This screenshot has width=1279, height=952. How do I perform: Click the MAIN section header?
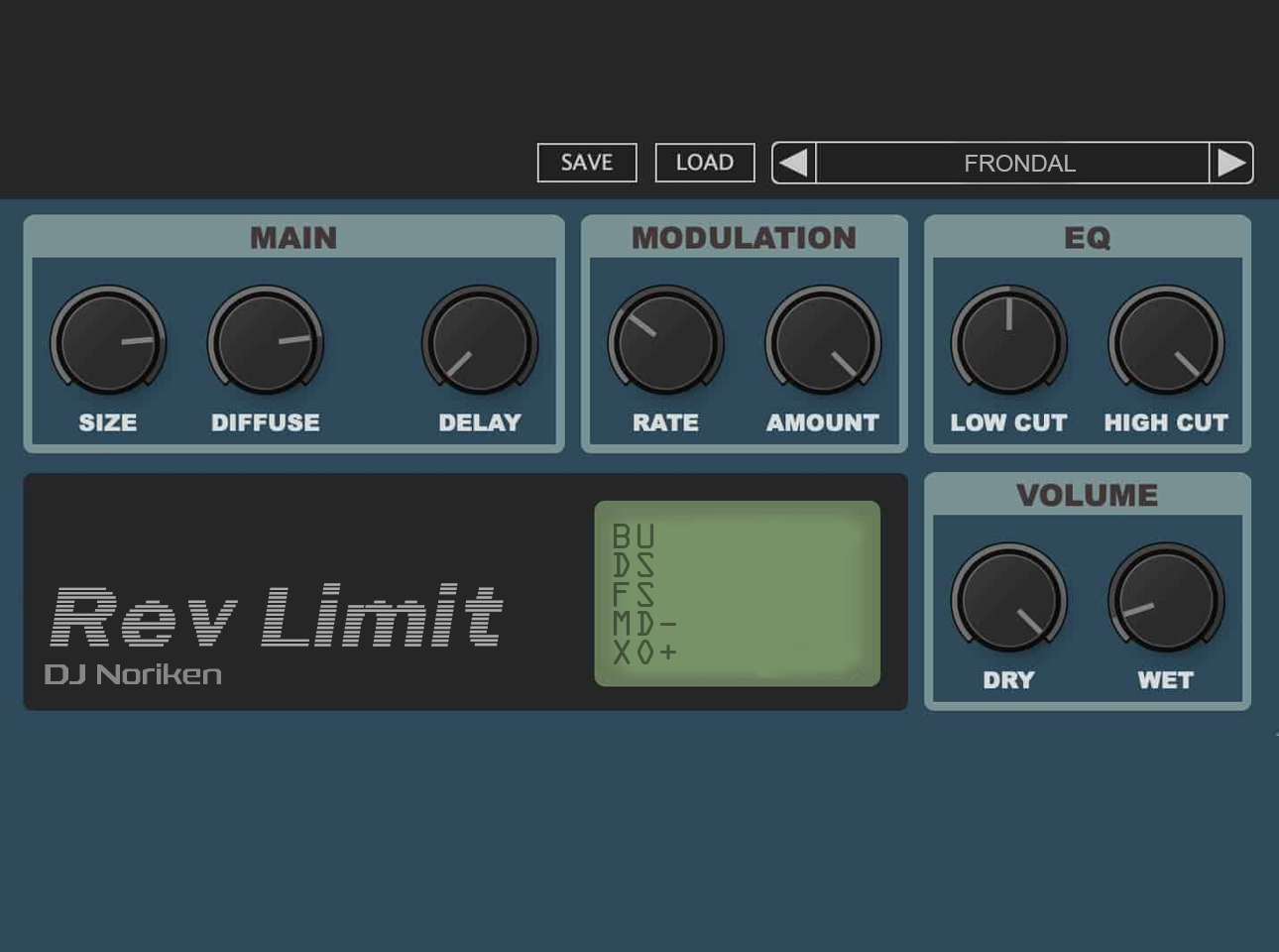pyautogui.click(x=293, y=238)
